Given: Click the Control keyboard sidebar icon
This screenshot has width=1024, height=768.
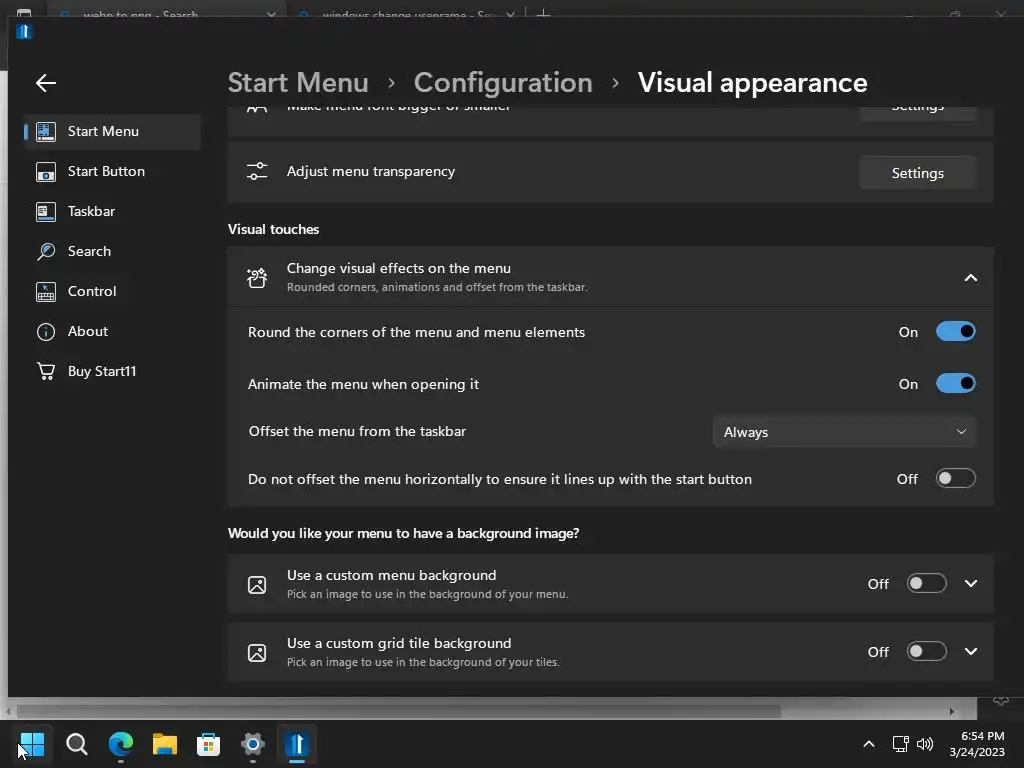Looking at the screenshot, I should click(x=46, y=292).
